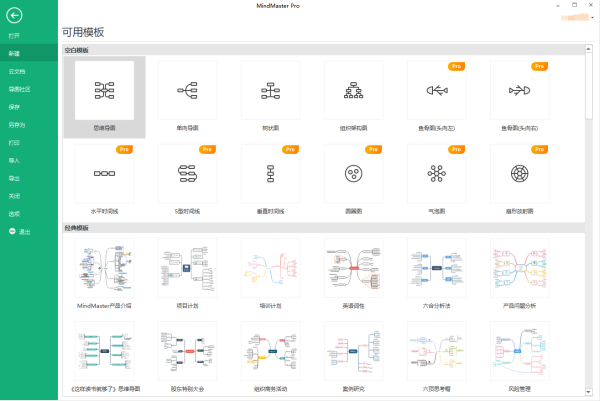This screenshot has width=600, height=401.
Task: Click the vertical scrollbar thumb
Action: [589, 86]
